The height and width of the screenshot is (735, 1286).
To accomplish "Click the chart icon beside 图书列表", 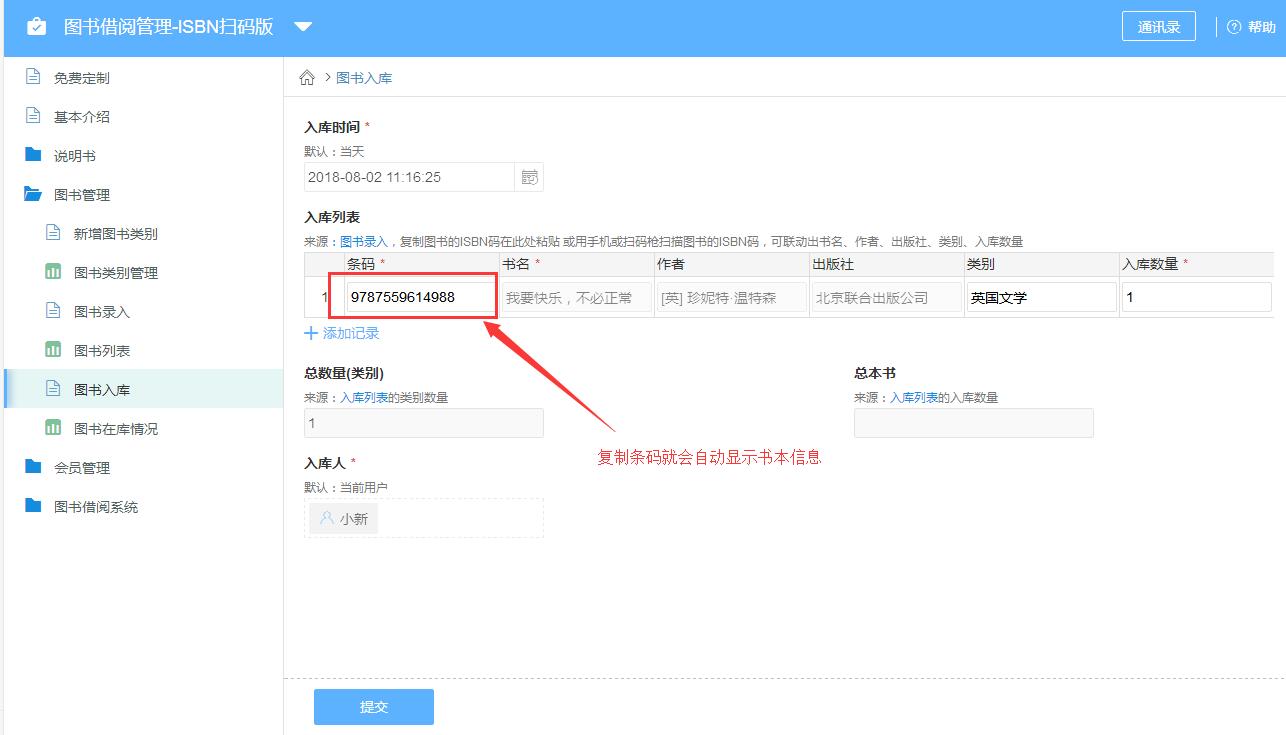I will [x=53, y=350].
